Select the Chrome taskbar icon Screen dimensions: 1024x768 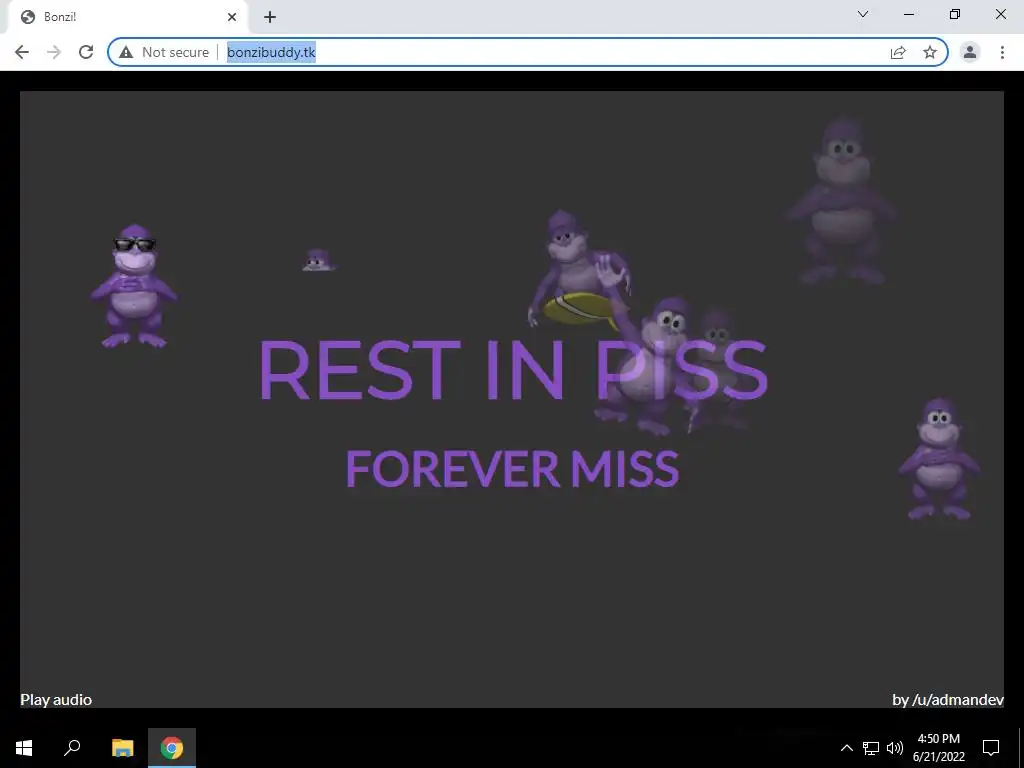172,748
